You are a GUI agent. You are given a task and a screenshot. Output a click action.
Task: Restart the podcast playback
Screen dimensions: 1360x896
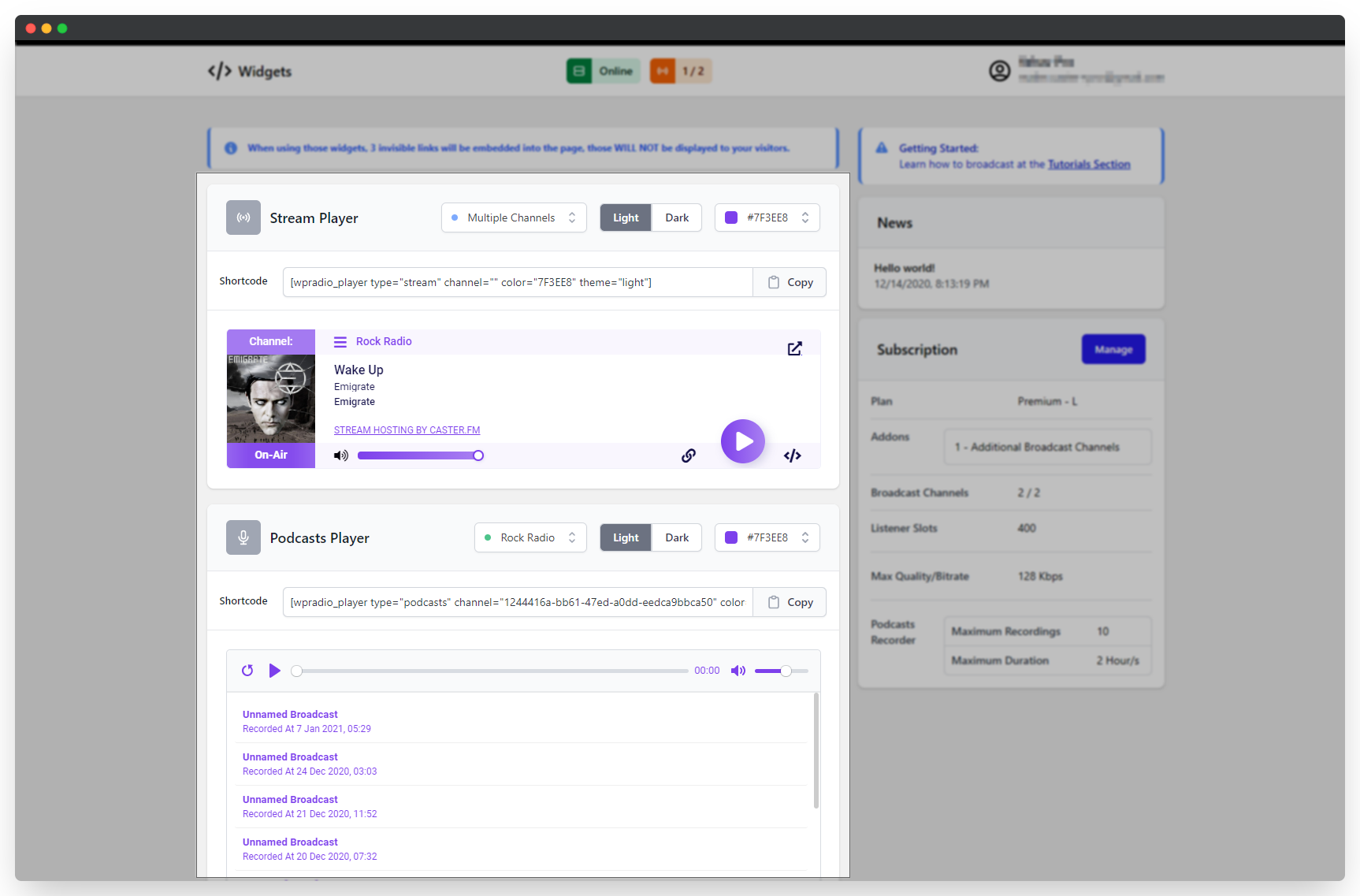[x=247, y=671]
